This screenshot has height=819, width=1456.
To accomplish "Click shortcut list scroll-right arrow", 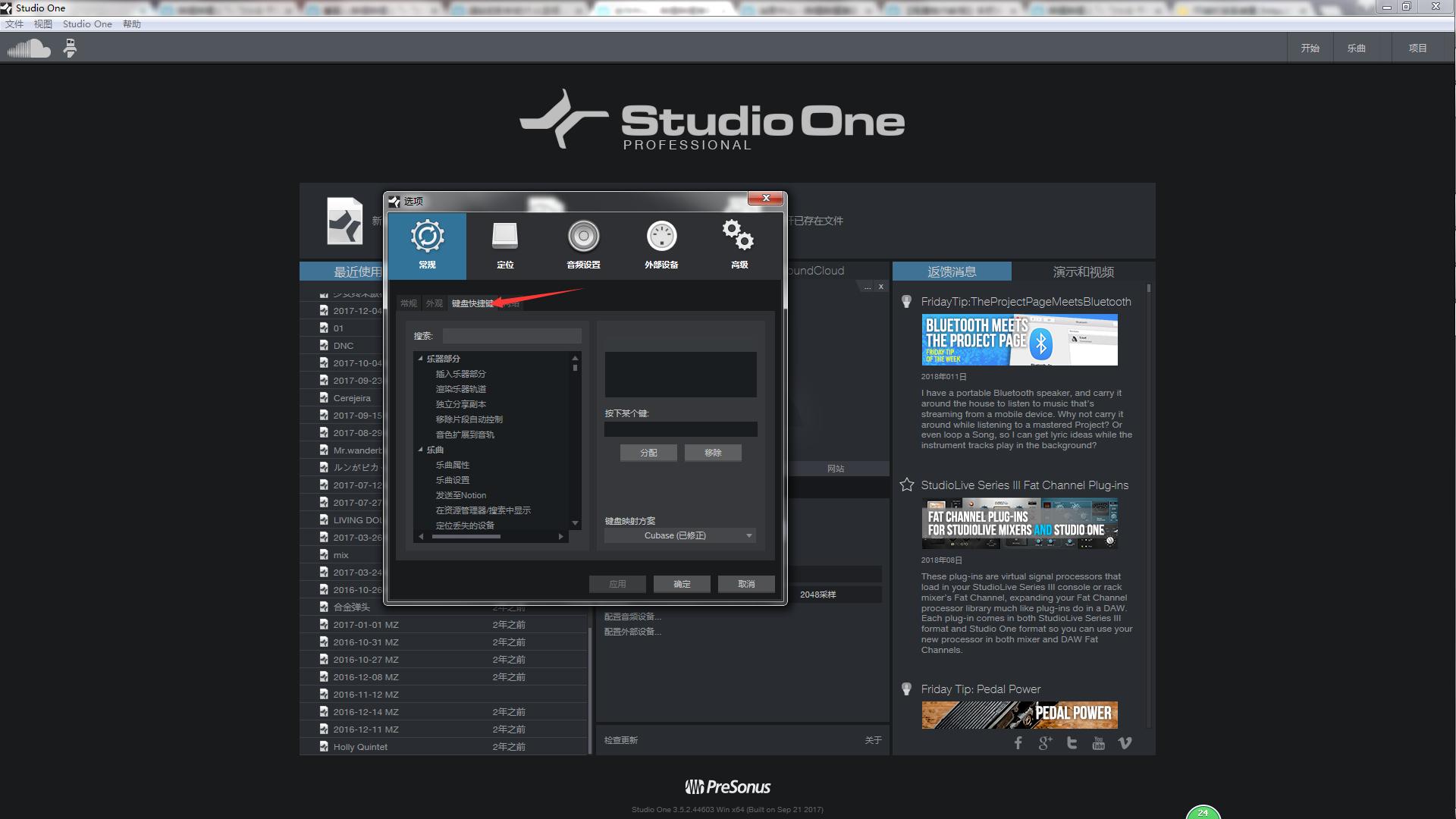I will 561,536.
